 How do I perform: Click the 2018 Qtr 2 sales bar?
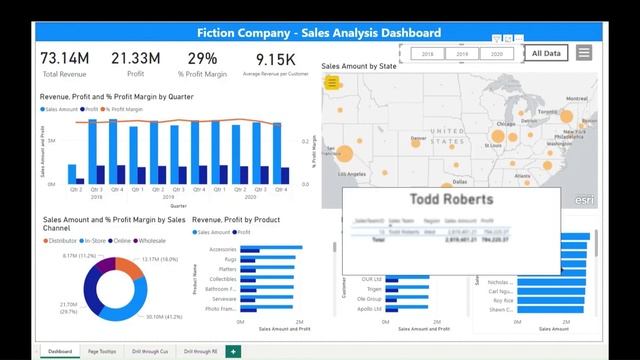[x=72, y=174]
